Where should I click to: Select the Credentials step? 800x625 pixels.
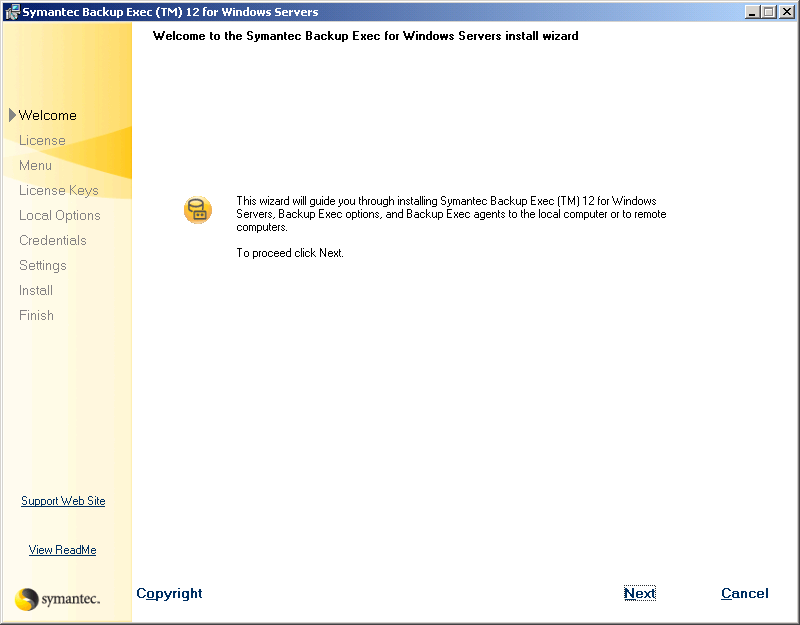click(53, 240)
